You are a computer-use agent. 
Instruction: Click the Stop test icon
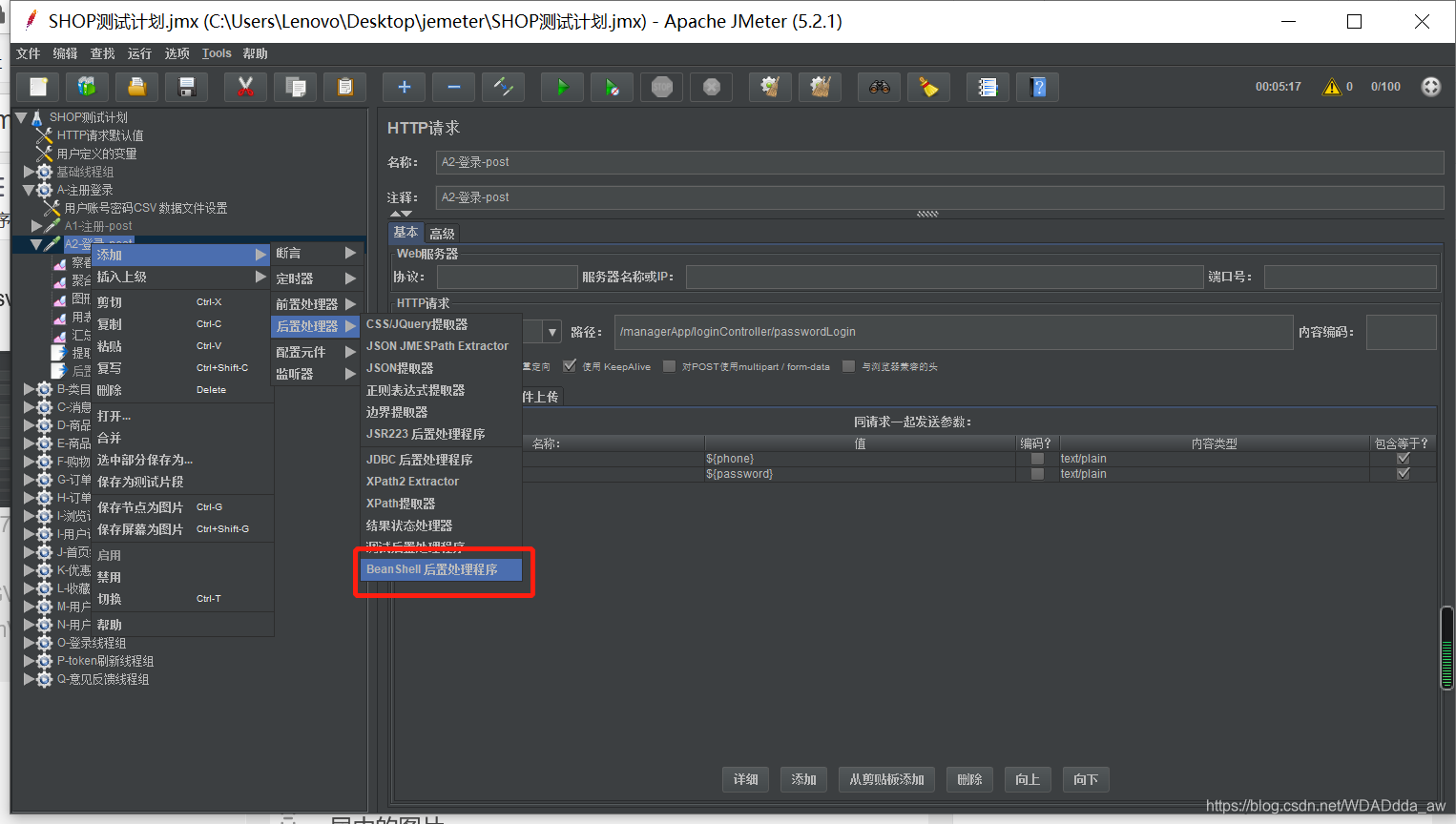(x=661, y=87)
